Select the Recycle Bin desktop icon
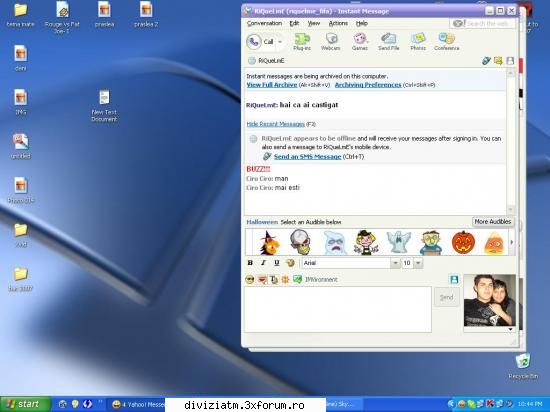This screenshot has height=412, width=550. point(523,366)
